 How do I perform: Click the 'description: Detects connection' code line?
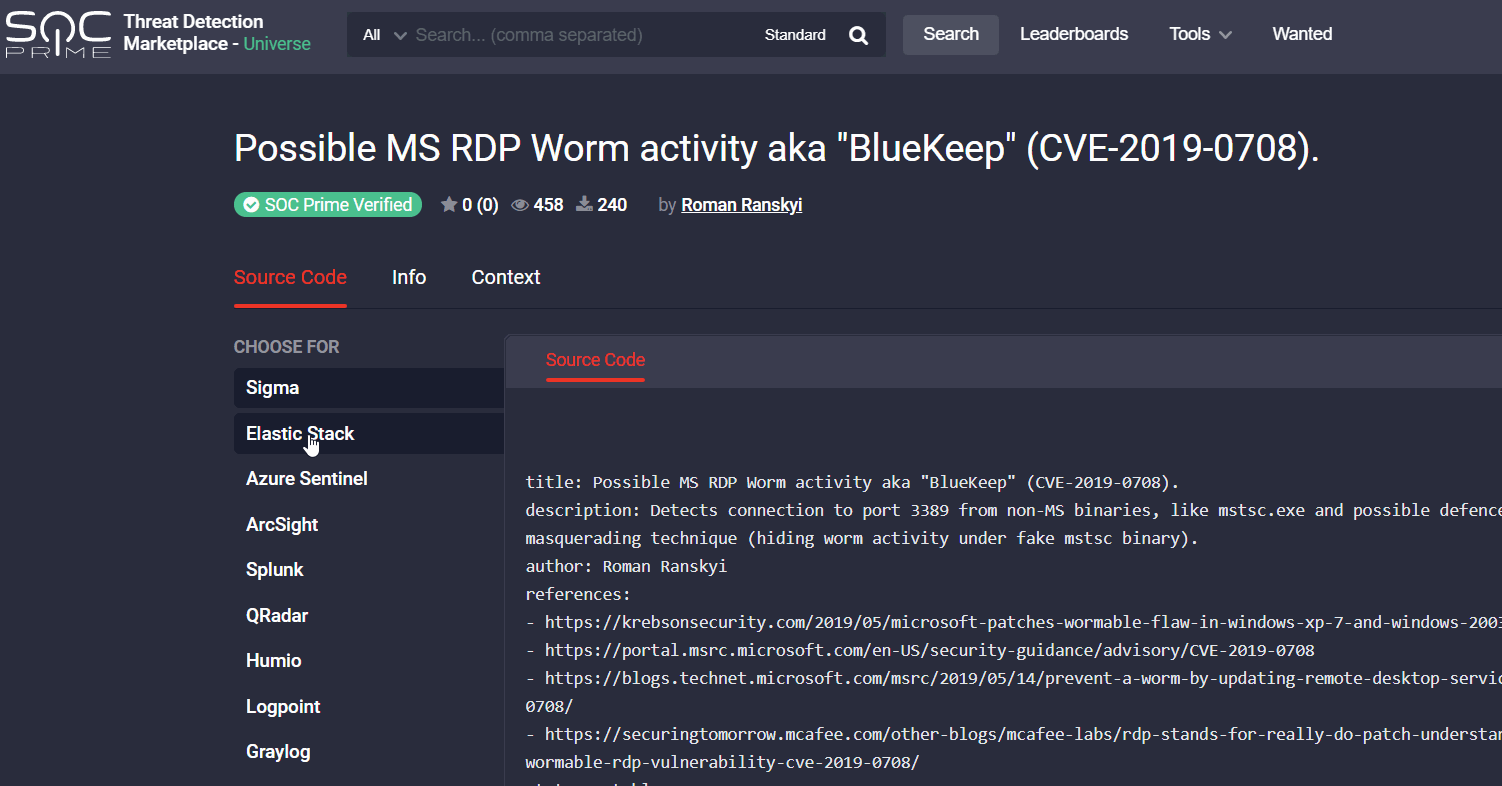click(x=1013, y=524)
